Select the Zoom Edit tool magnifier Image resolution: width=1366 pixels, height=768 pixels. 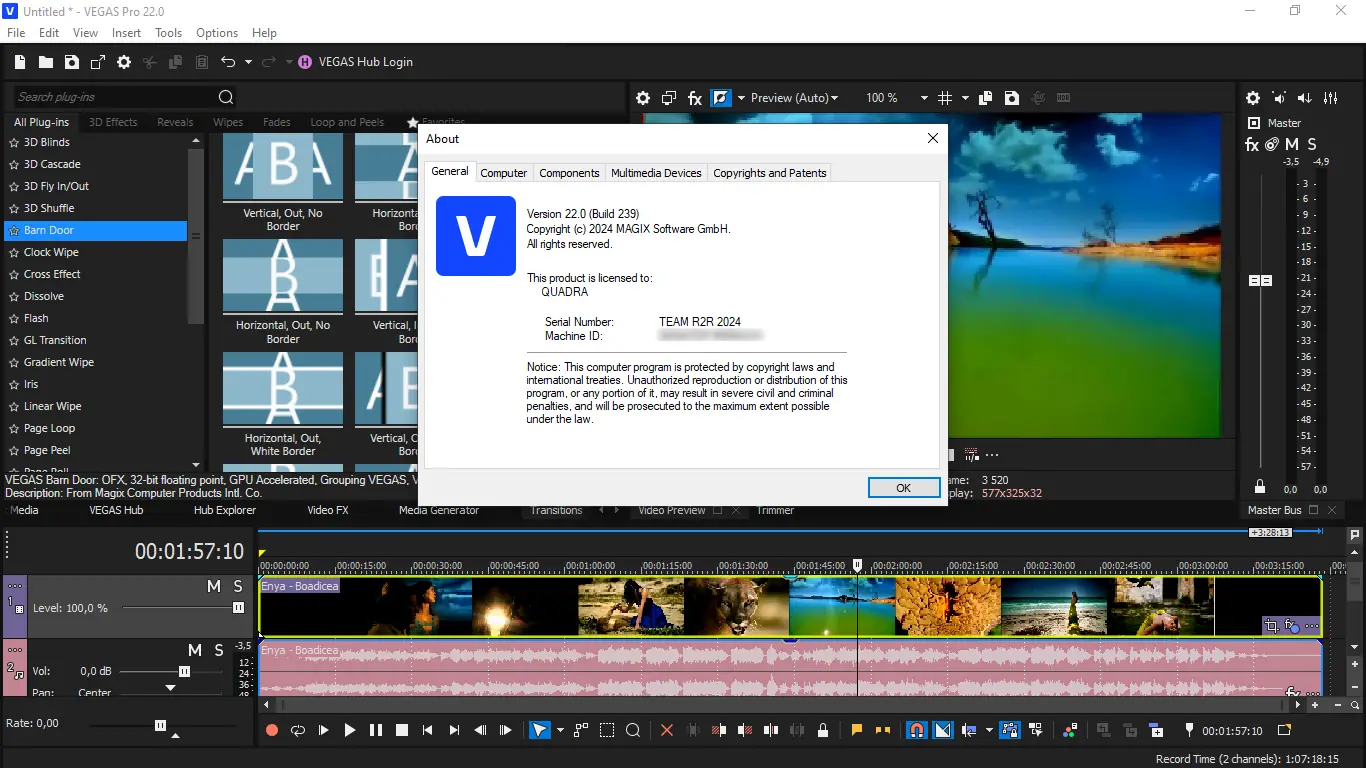click(633, 731)
